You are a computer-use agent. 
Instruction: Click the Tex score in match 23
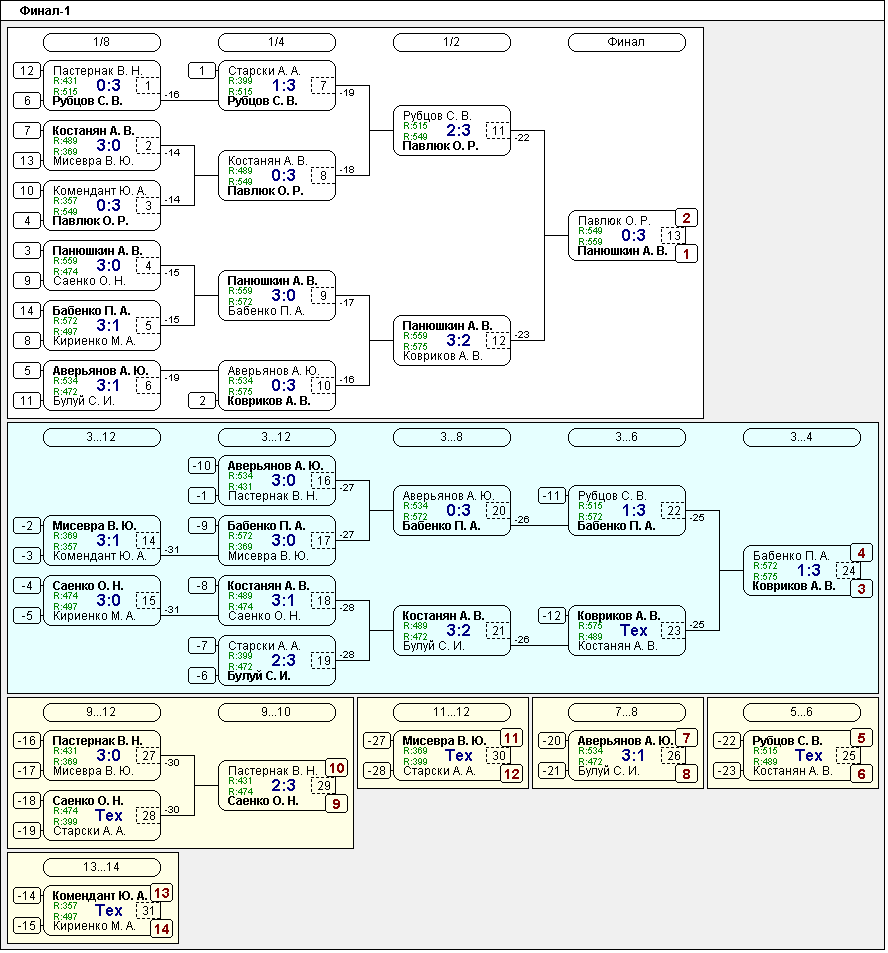tap(633, 630)
